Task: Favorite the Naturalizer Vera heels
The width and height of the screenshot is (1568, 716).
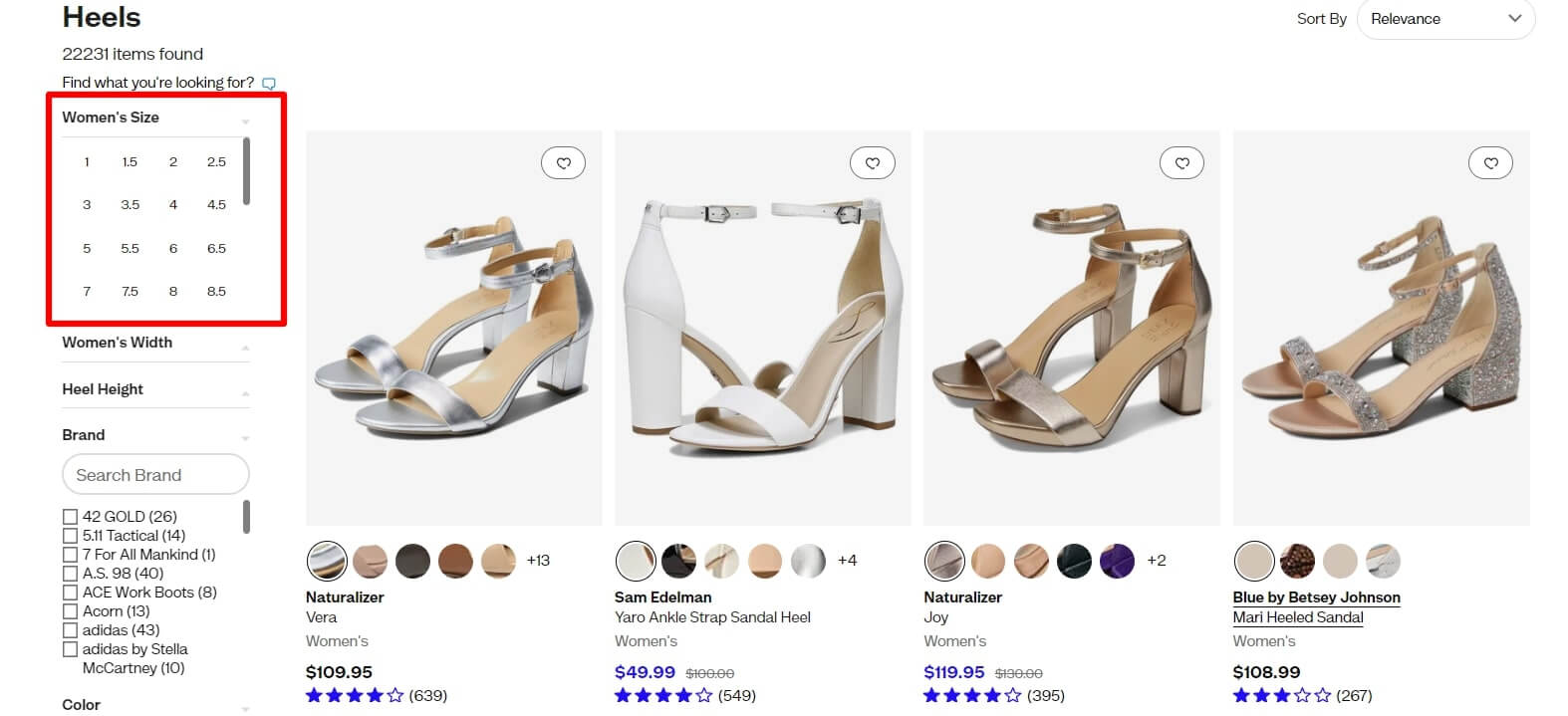Action: (564, 162)
